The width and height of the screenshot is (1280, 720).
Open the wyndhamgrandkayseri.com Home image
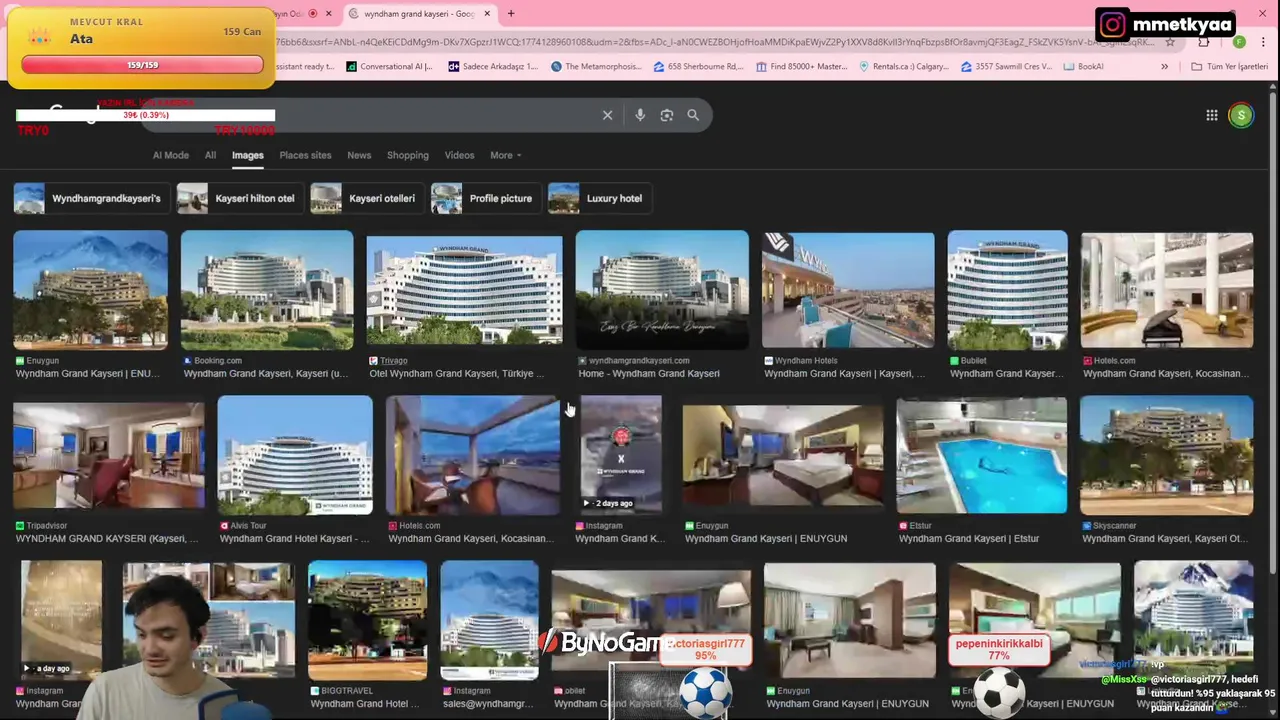(x=662, y=290)
